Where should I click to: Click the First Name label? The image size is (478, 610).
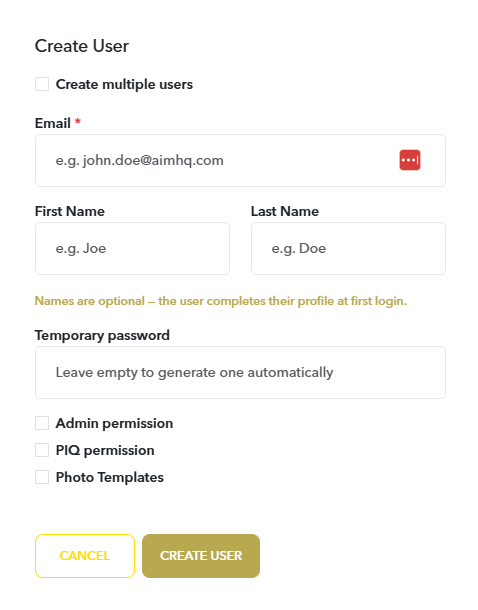click(x=70, y=211)
